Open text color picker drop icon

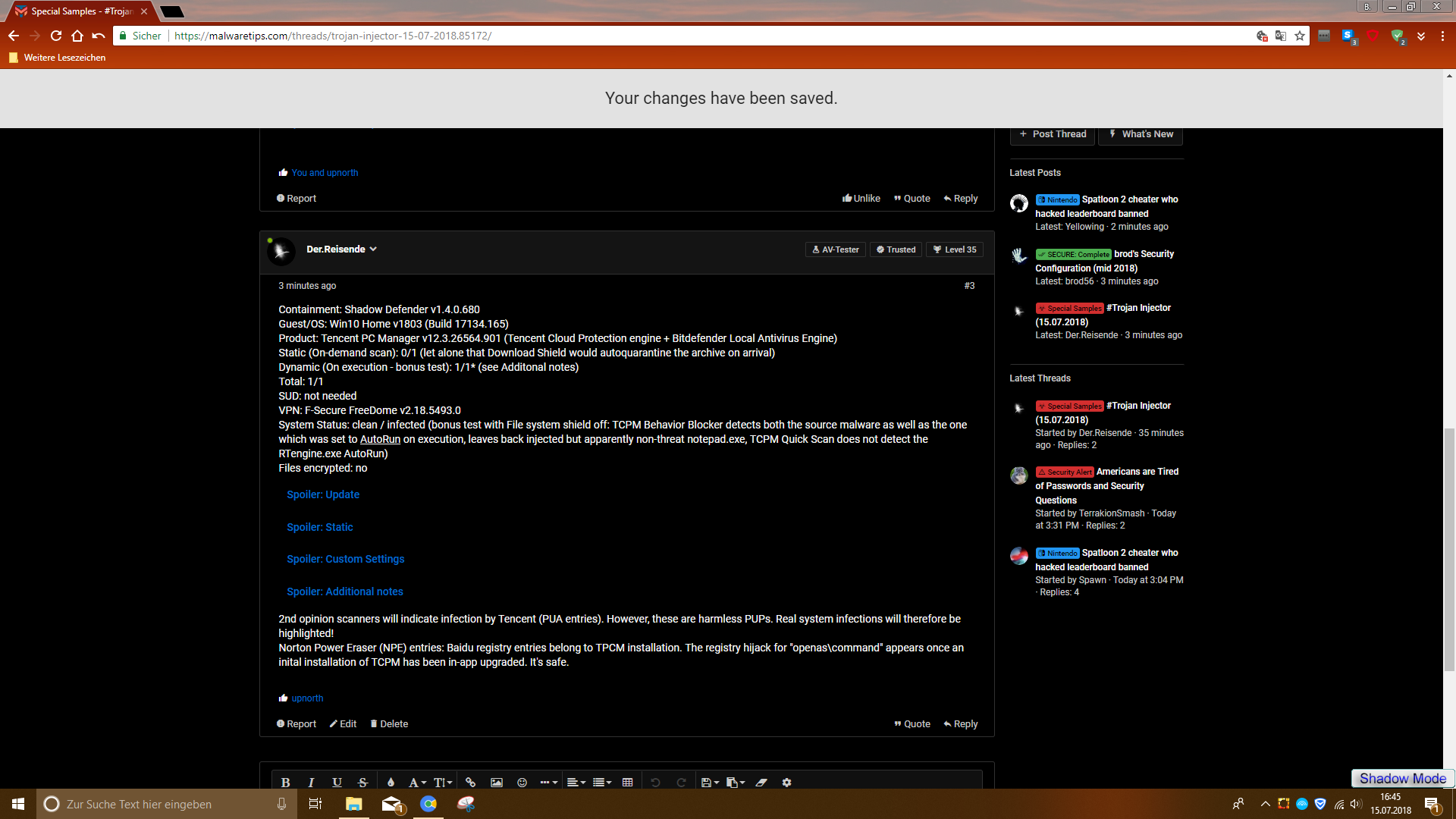pyautogui.click(x=391, y=782)
